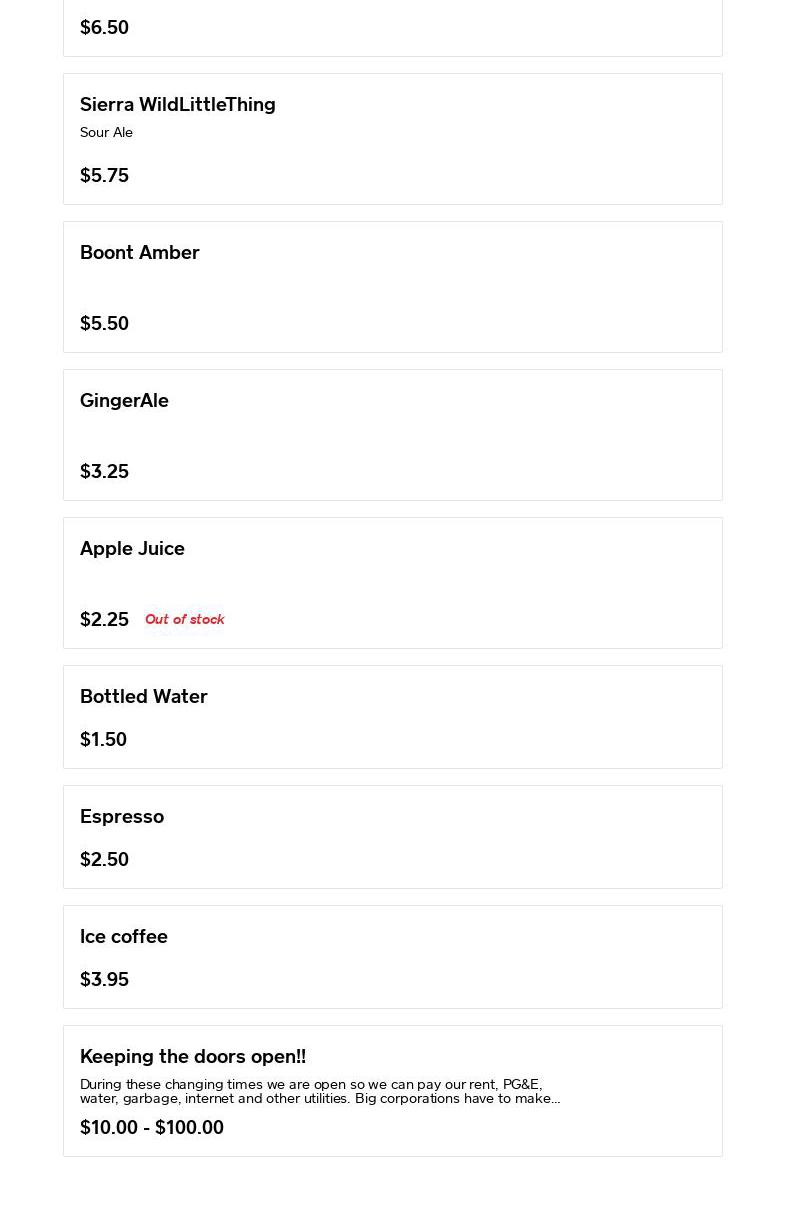The image size is (785, 1210).
Task: Open the Ice coffee menu item
Action: (x=124, y=936)
